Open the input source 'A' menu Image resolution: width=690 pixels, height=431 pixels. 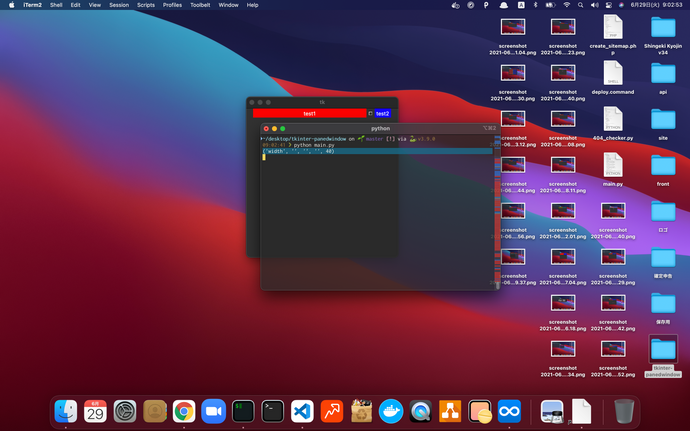pyautogui.click(x=521, y=5)
